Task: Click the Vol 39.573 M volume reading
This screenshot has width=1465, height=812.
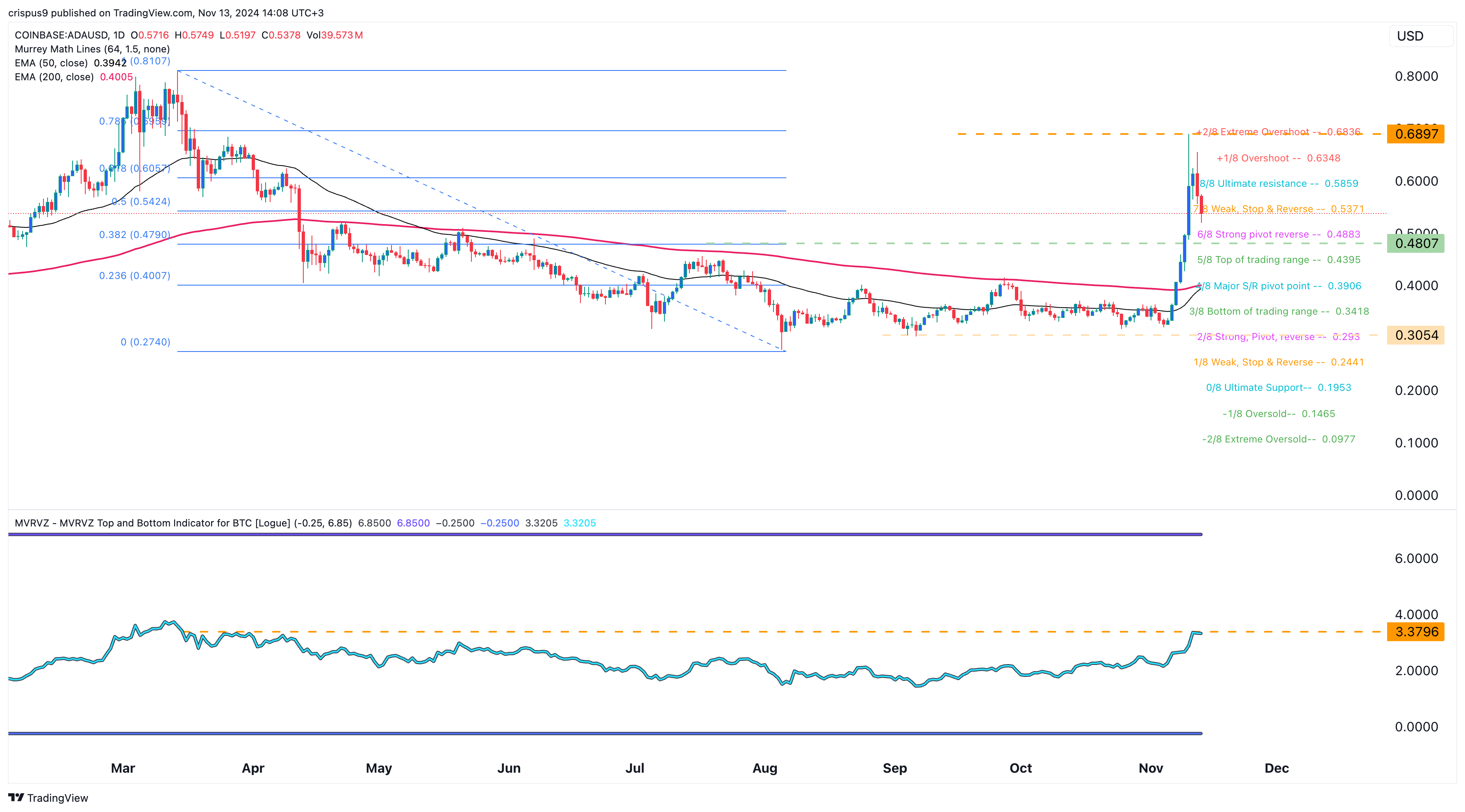Action: tap(335, 35)
